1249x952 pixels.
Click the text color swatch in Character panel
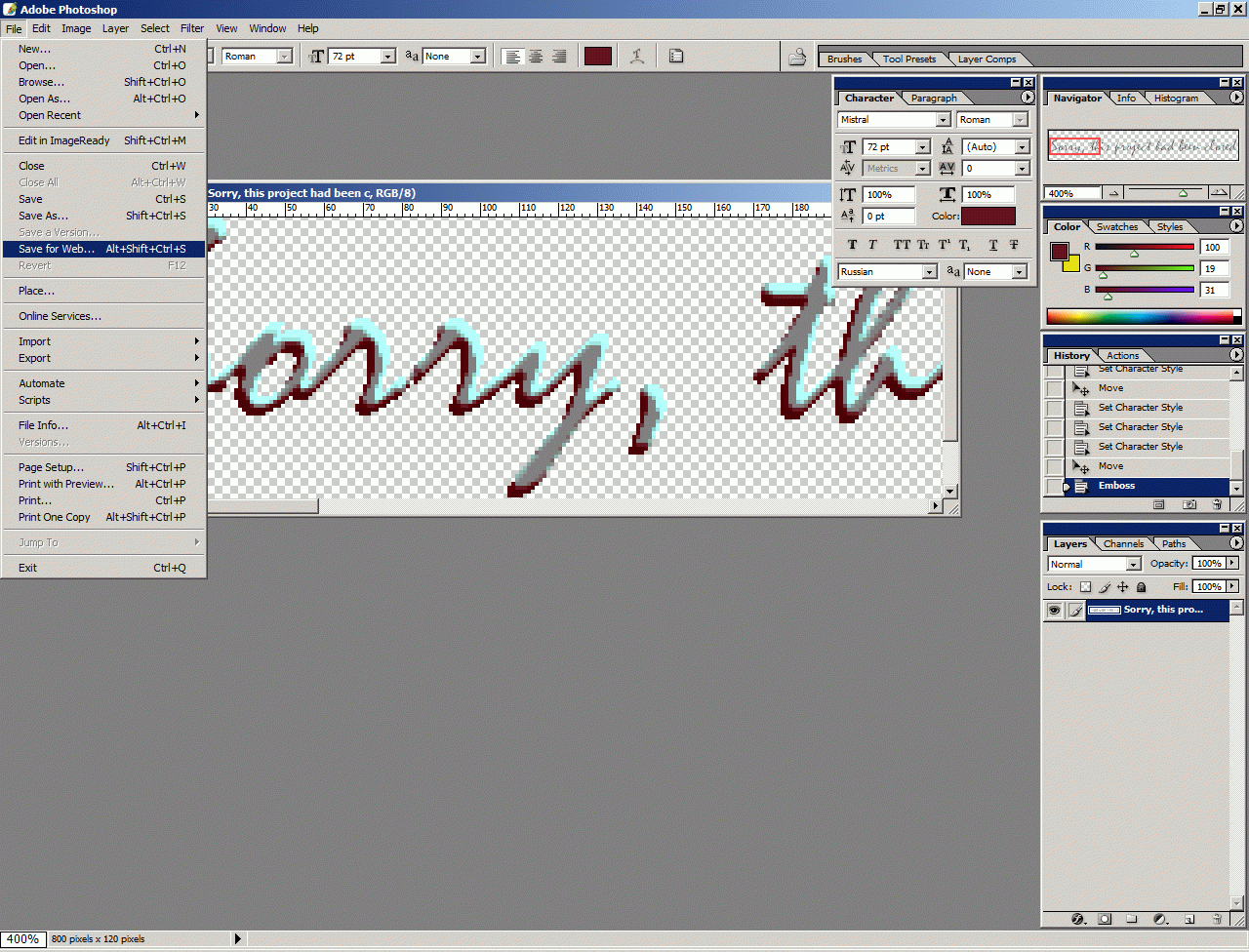(988, 216)
